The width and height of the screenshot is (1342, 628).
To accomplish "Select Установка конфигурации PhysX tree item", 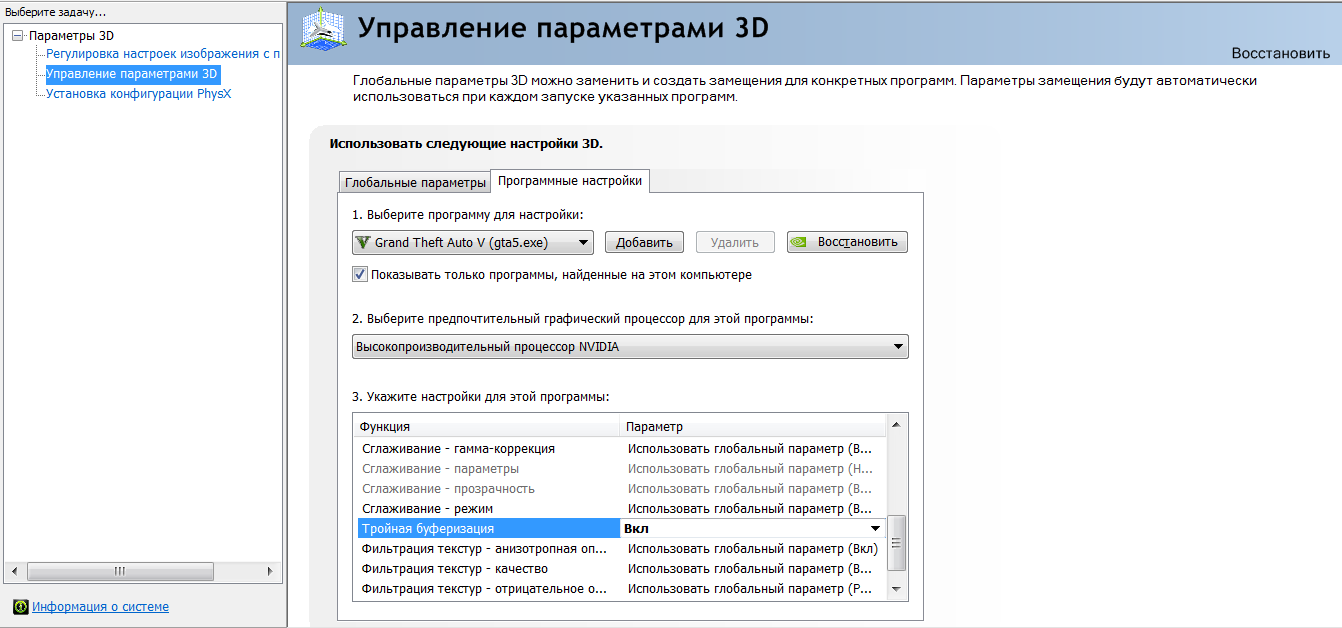I will coord(139,94).
